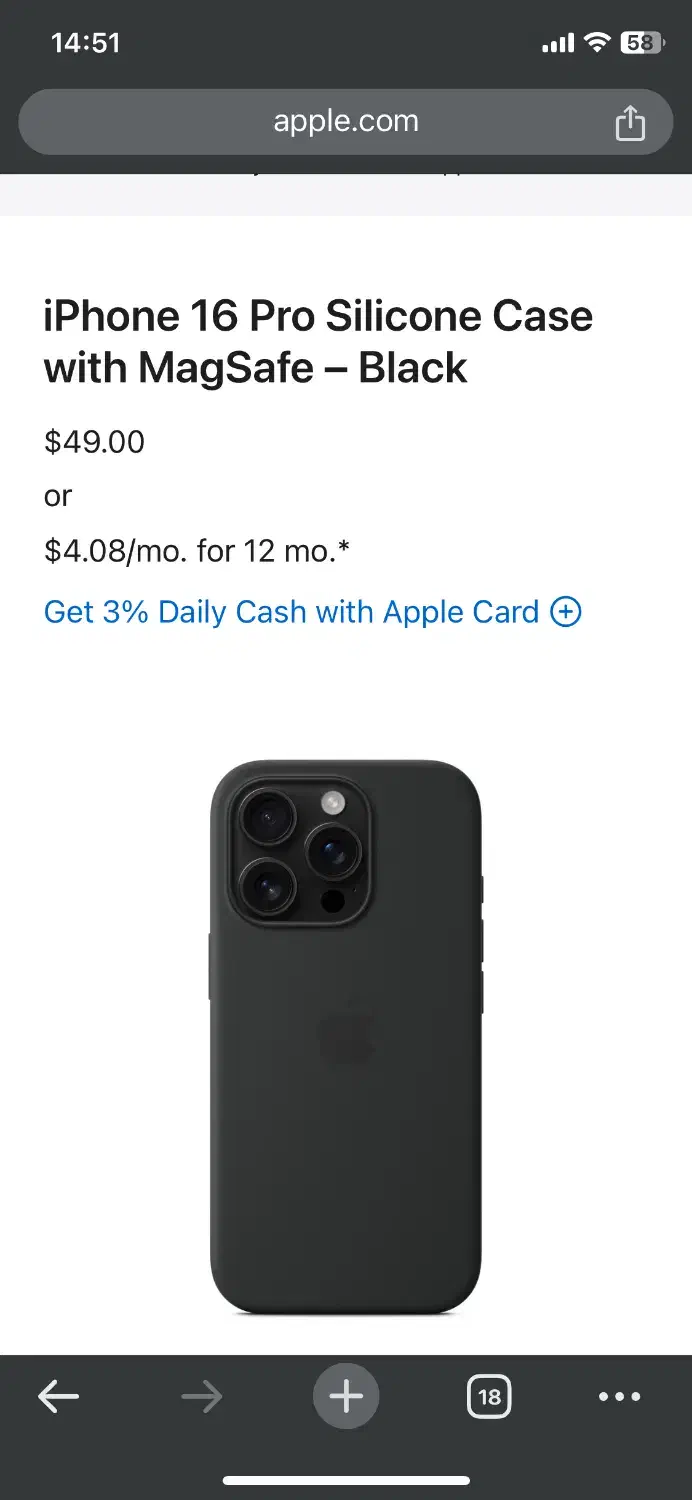This screenshot has width=692, height=1500.
Task: Tap the $49.00 price text
Action: [94, 441]
